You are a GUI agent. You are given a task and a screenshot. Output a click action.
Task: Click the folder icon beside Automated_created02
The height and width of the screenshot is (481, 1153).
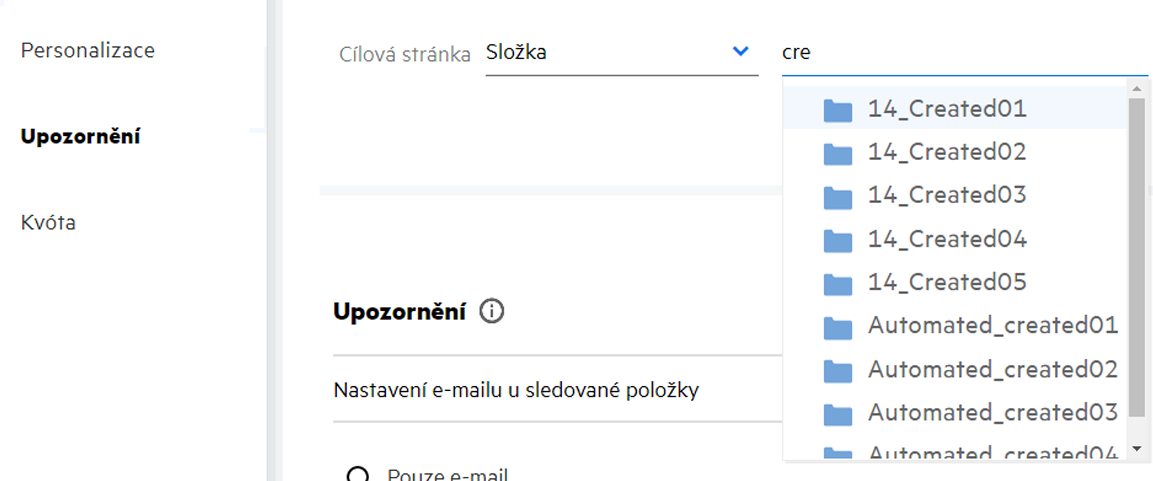837,370
